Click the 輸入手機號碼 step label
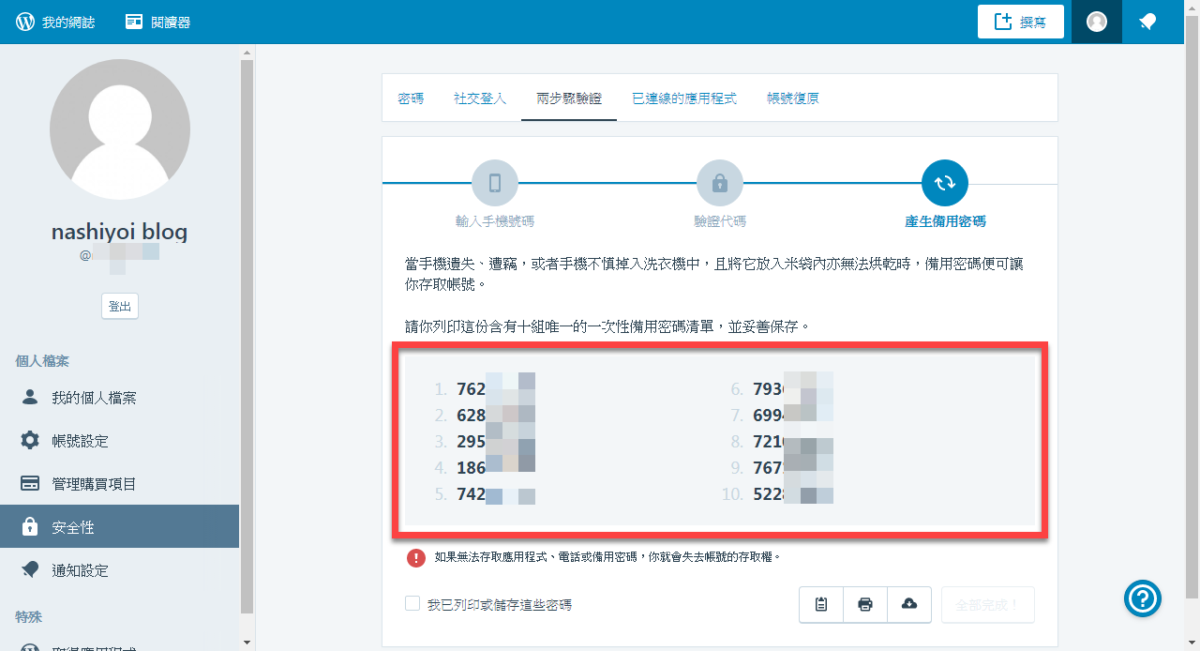 point(495,221)
